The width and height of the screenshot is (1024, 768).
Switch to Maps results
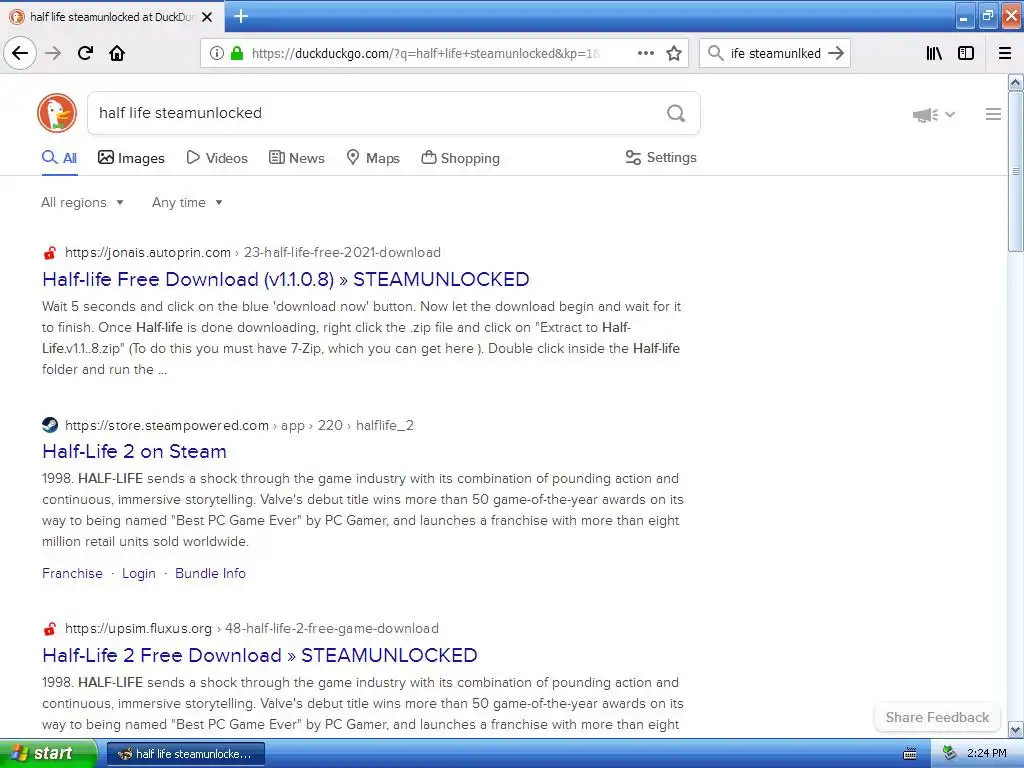pyautogui.click(x=373, y=158)
